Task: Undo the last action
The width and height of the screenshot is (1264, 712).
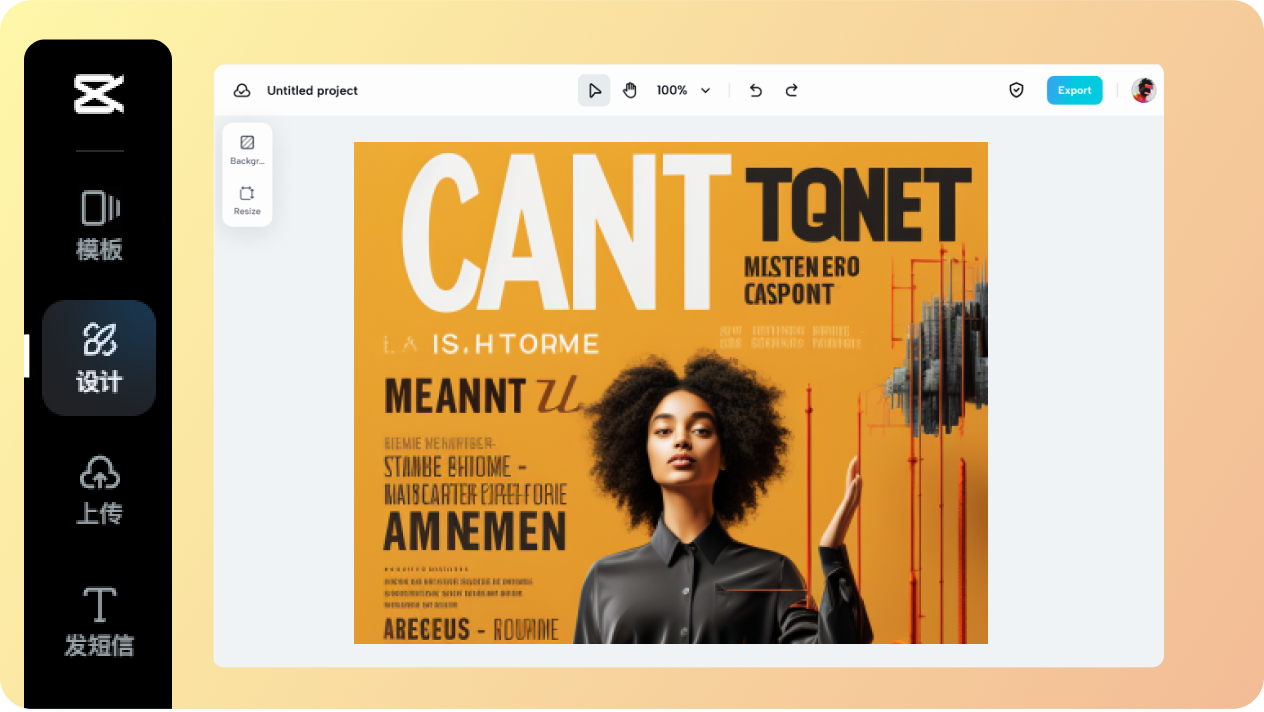Action: tap(756, 90)
